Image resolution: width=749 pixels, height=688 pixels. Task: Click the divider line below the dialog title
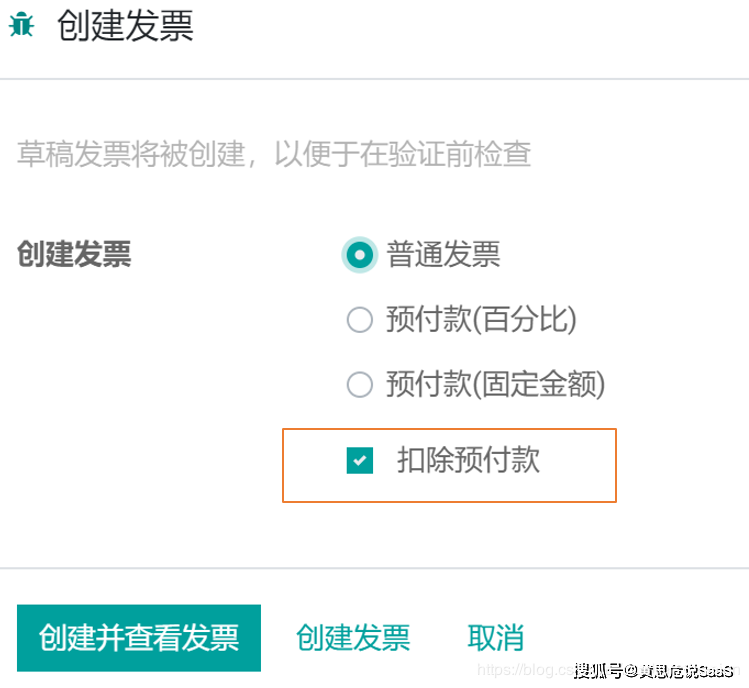pos(374,79)
